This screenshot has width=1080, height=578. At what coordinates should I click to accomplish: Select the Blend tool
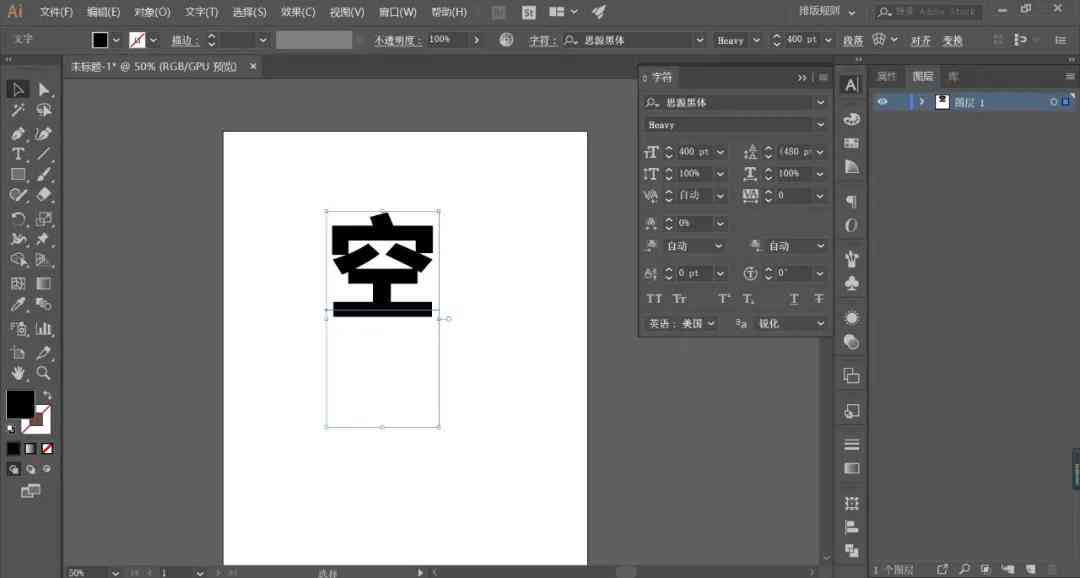pos(43,305)
